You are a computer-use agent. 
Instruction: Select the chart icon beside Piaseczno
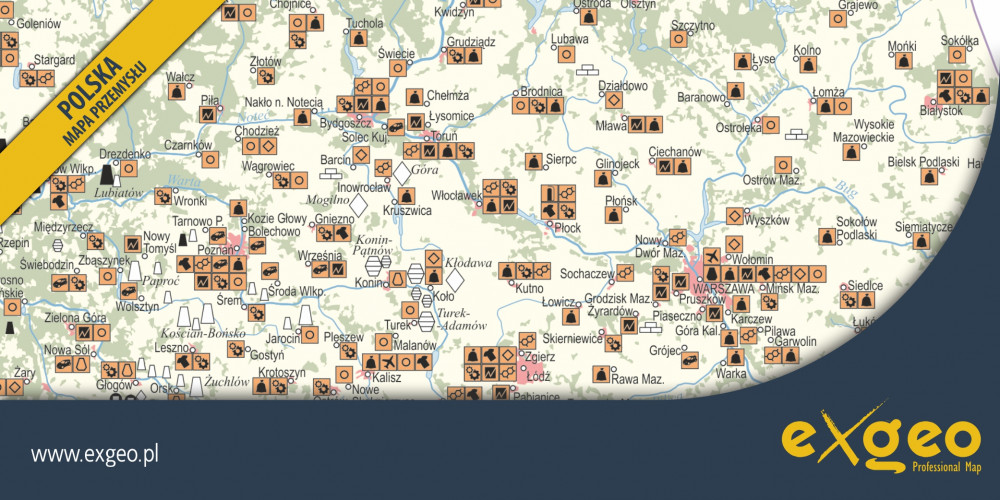[714, 314]
